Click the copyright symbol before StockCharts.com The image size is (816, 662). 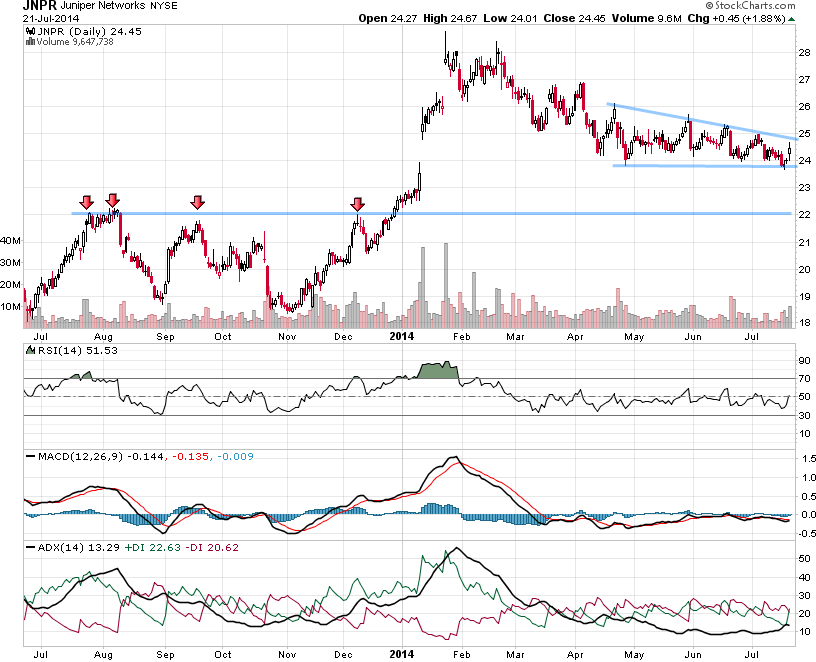[x=710, y=5]
